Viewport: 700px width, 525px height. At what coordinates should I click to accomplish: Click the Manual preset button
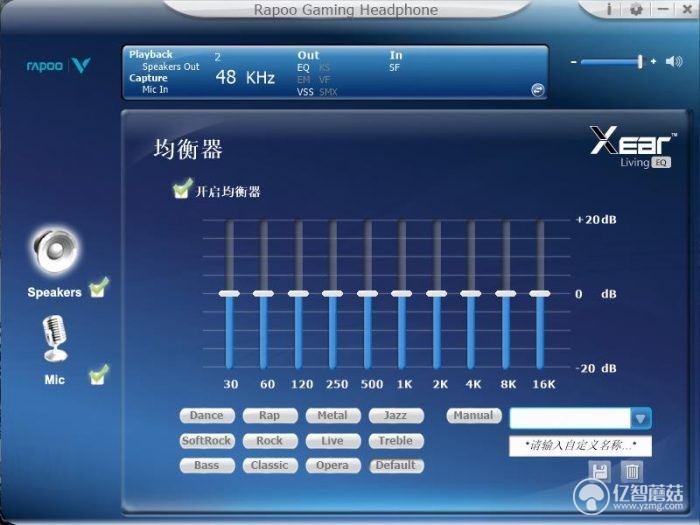pos(474,416)
